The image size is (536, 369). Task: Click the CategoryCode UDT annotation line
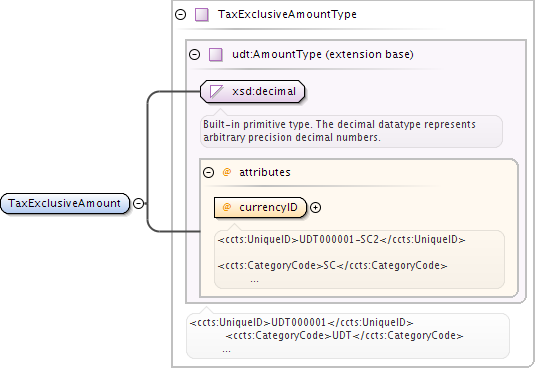tap(345, 335)
